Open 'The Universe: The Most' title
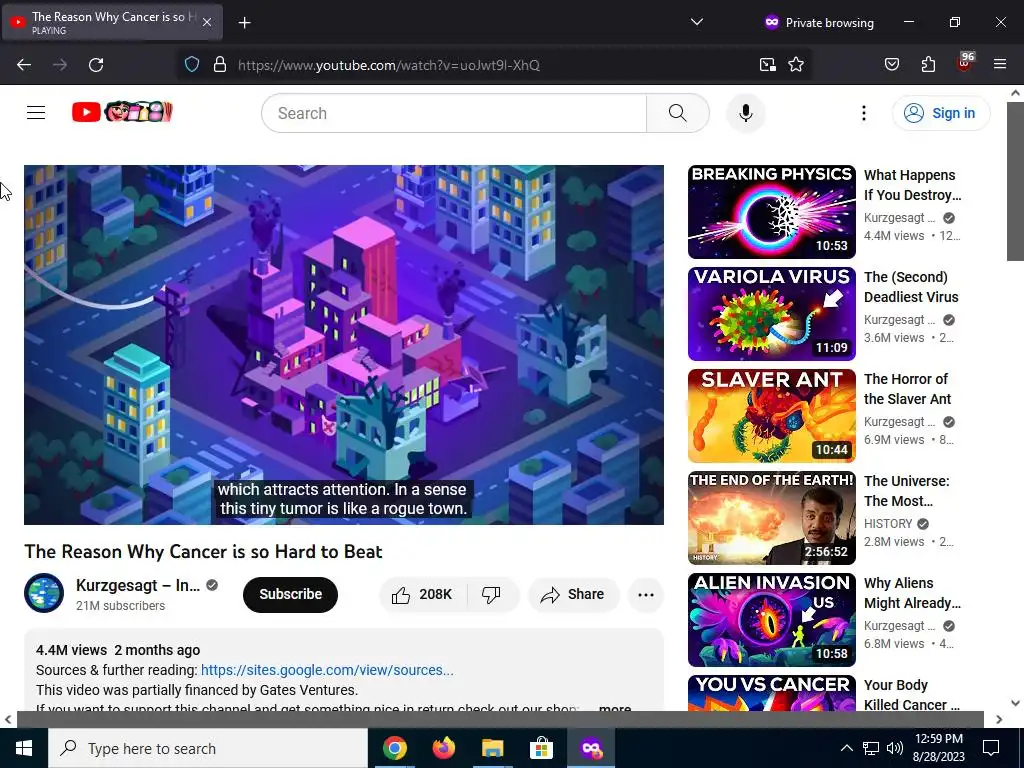The width and height of the screenshot is (1024, 768). point(906,490)
